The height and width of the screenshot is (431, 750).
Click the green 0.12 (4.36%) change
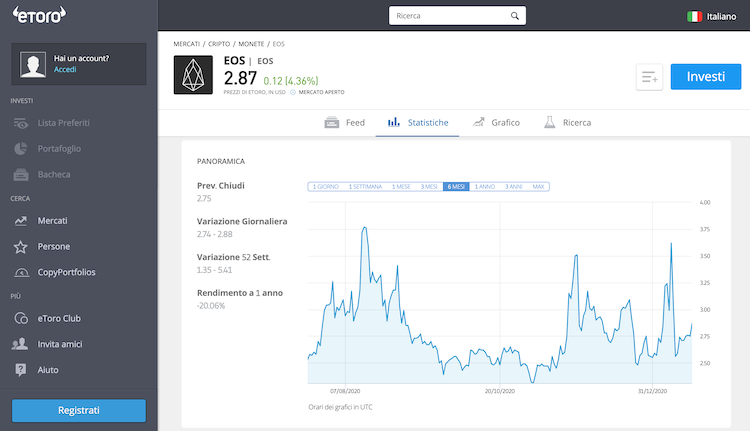pos(291,81)
